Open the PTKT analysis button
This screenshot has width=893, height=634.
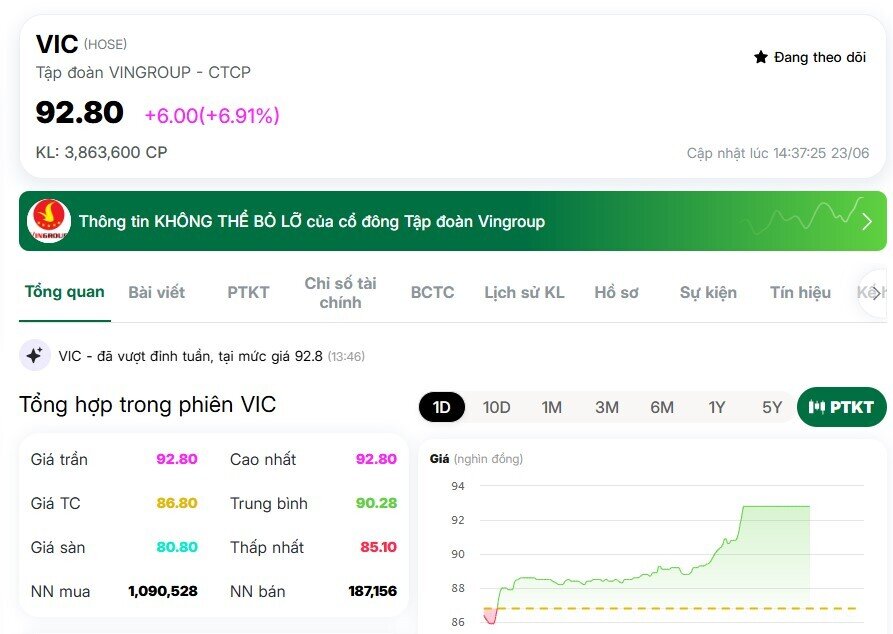[841, 407]
